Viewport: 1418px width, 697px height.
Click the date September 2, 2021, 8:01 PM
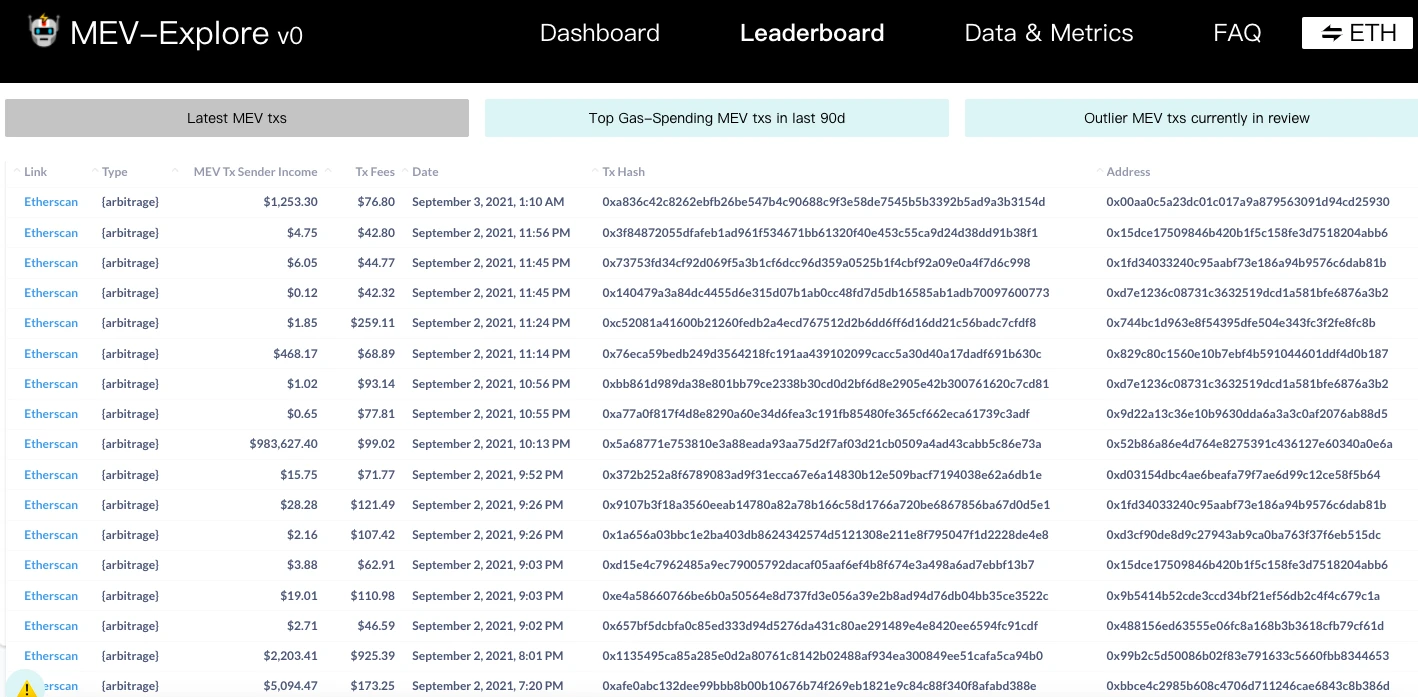point(488,656)
